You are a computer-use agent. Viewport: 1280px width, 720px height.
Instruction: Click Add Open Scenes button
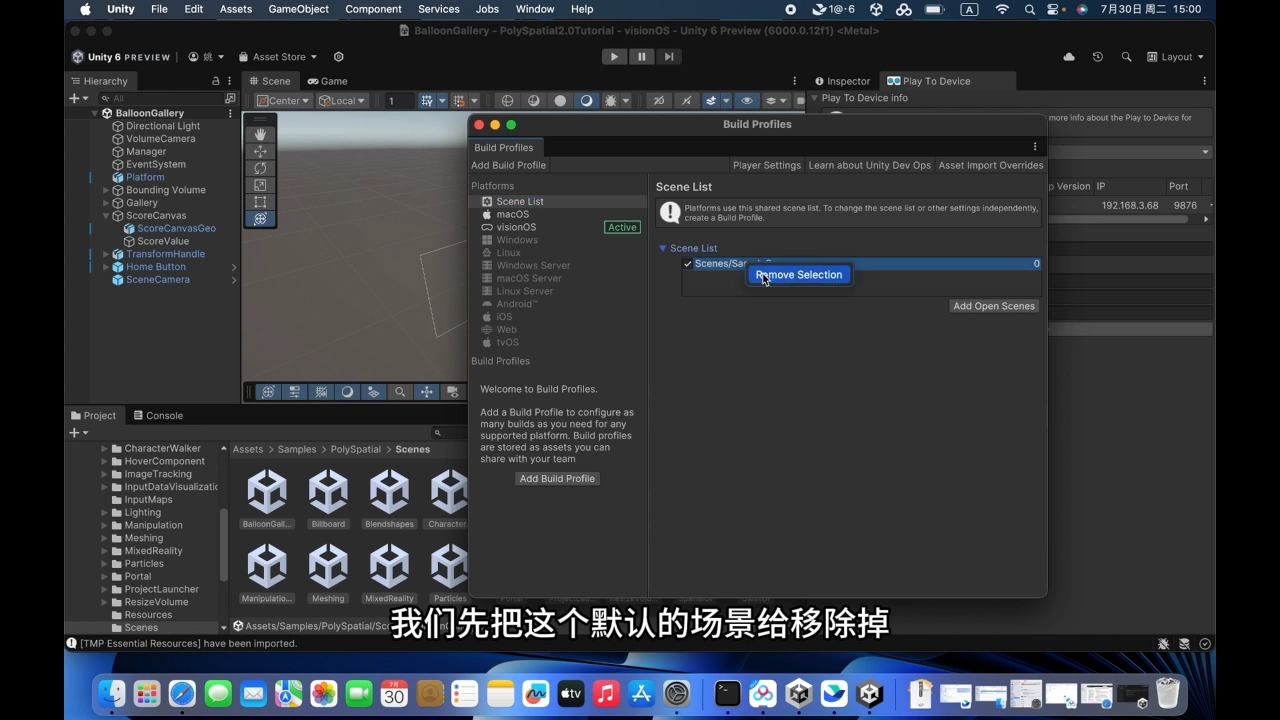pos(994,306)
